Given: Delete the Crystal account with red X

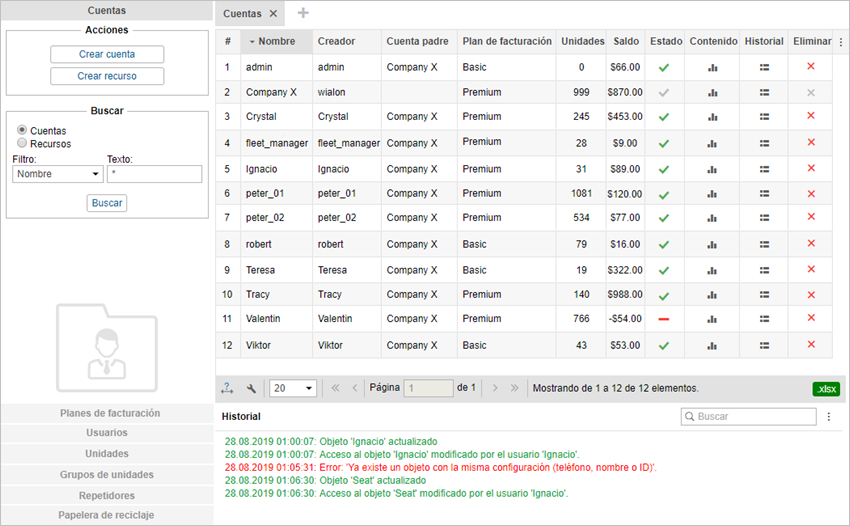Looking at the screenshot, I should point(811,116).
